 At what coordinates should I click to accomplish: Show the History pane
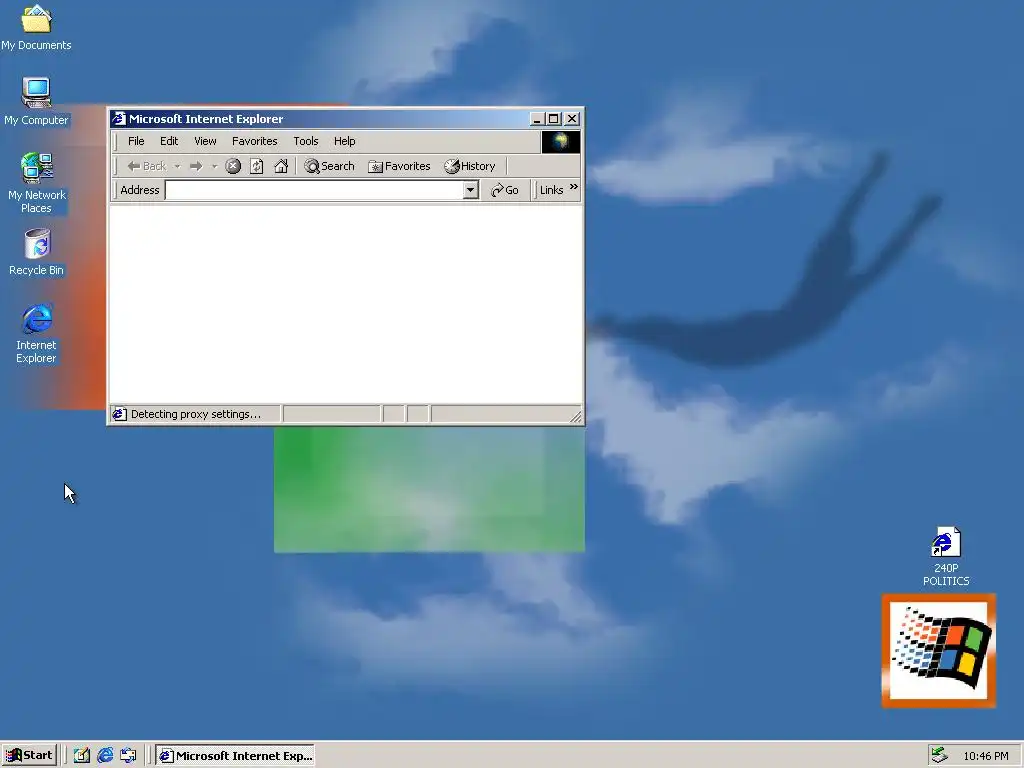[x=470, y=166]
